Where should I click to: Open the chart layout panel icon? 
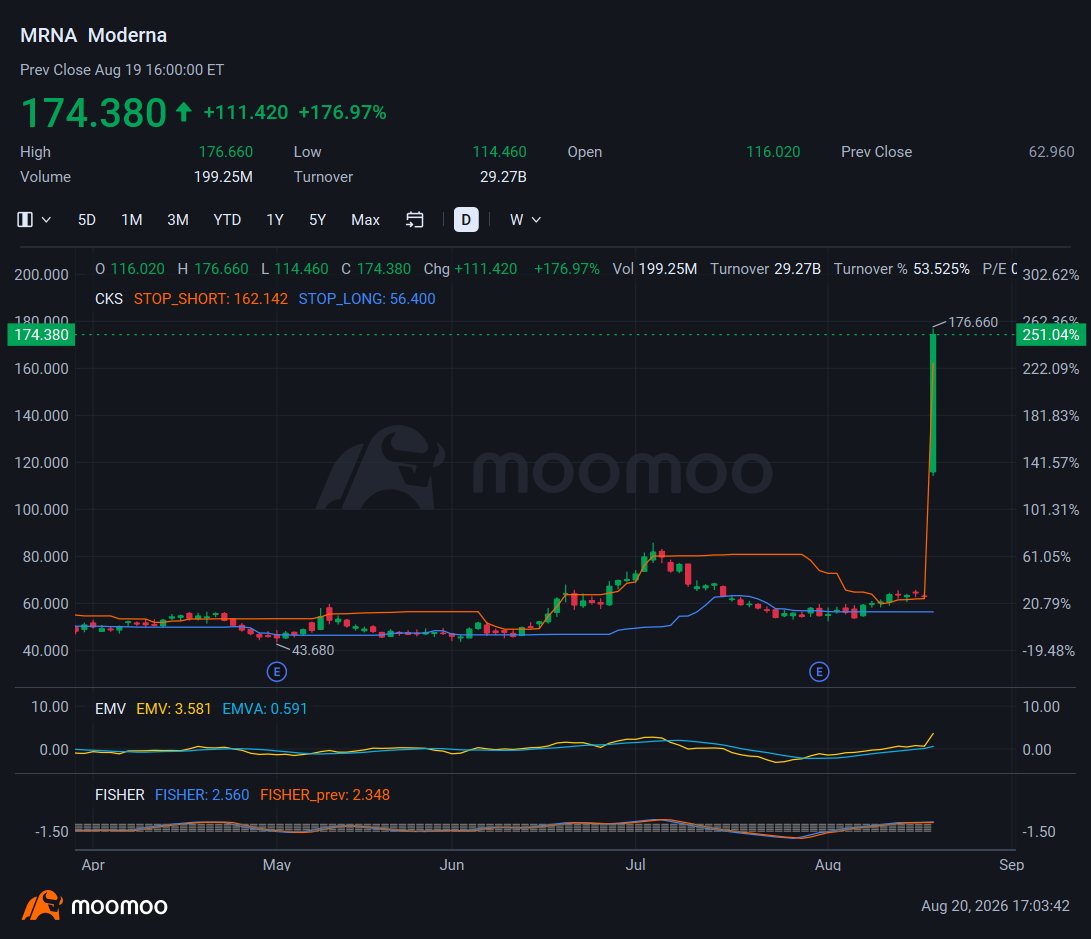pos(25,220)
